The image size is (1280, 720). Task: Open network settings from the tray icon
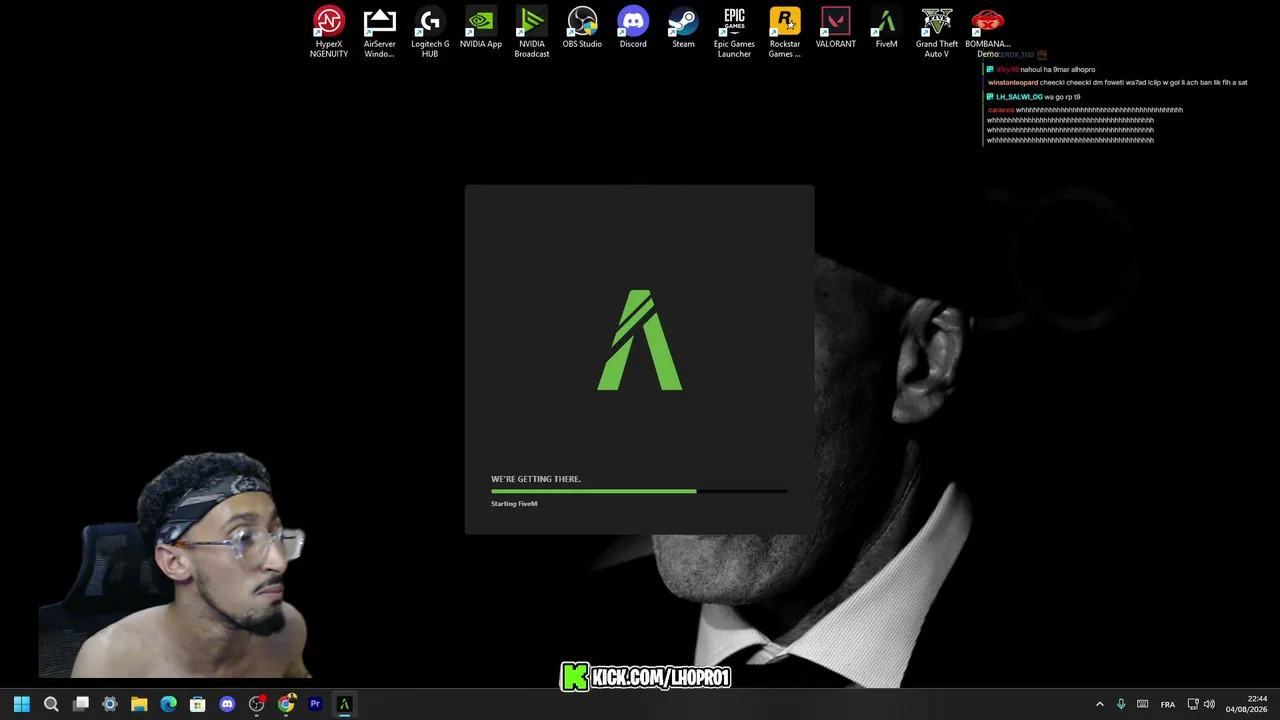pos(1192,704)
